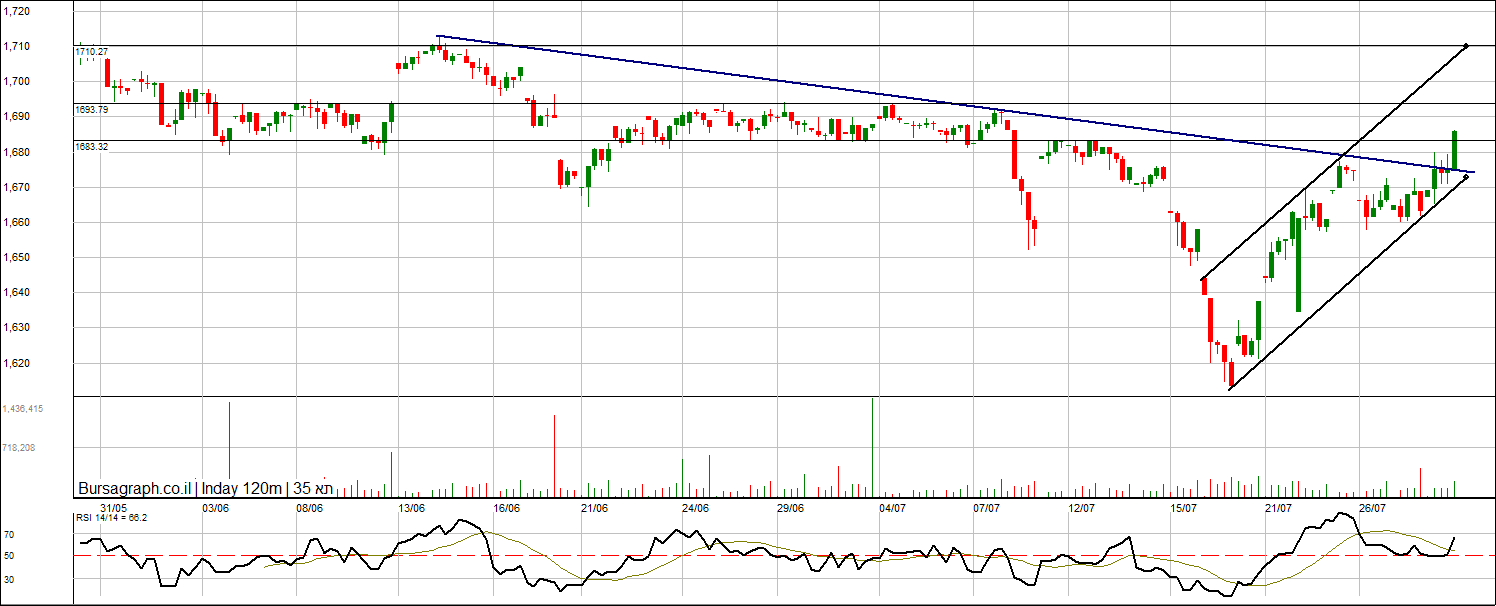Click the 1,720 price axis label
1496x606 pixels.
pos(17,11)
